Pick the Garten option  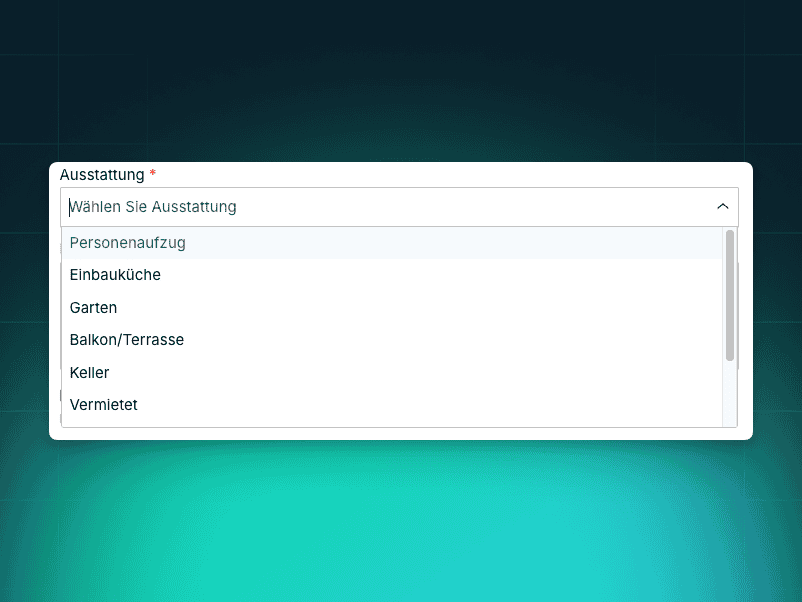(x=93, y=308)
